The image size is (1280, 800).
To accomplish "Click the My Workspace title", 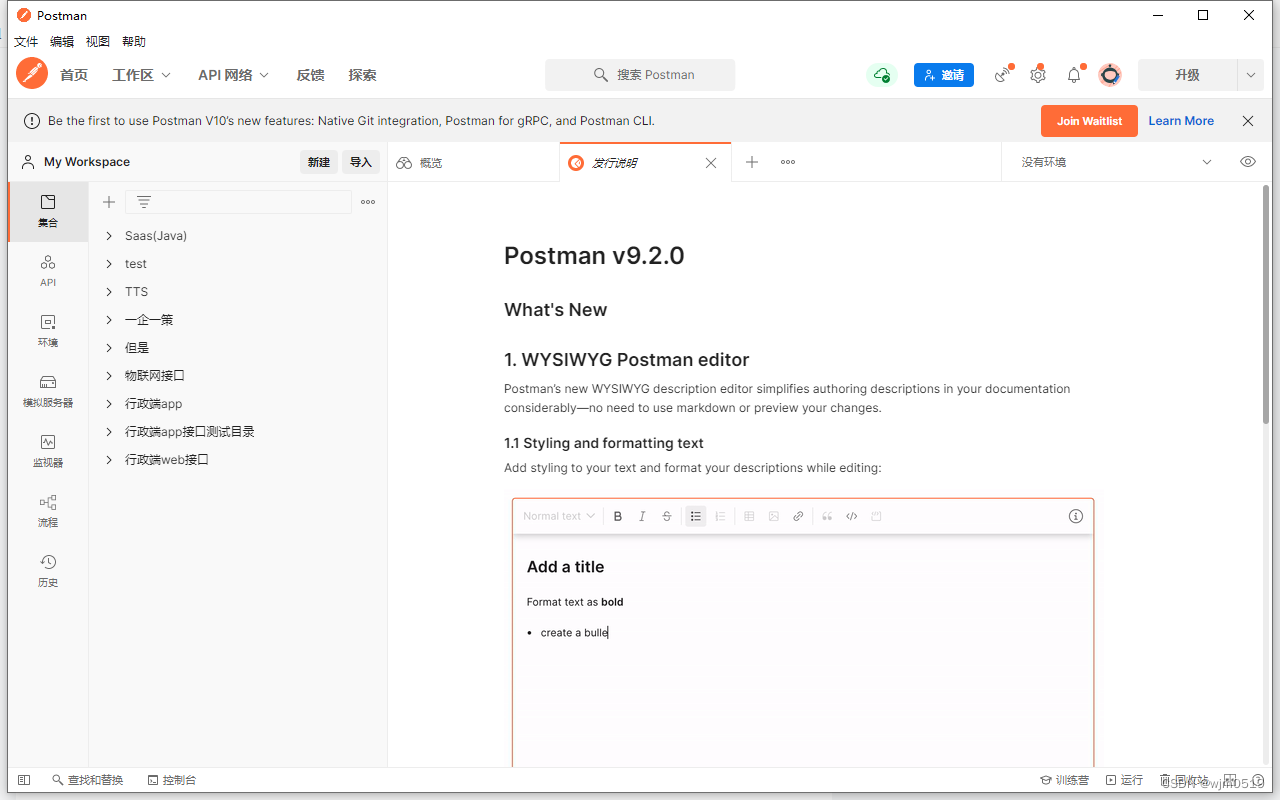I will [x=87, y=162].
